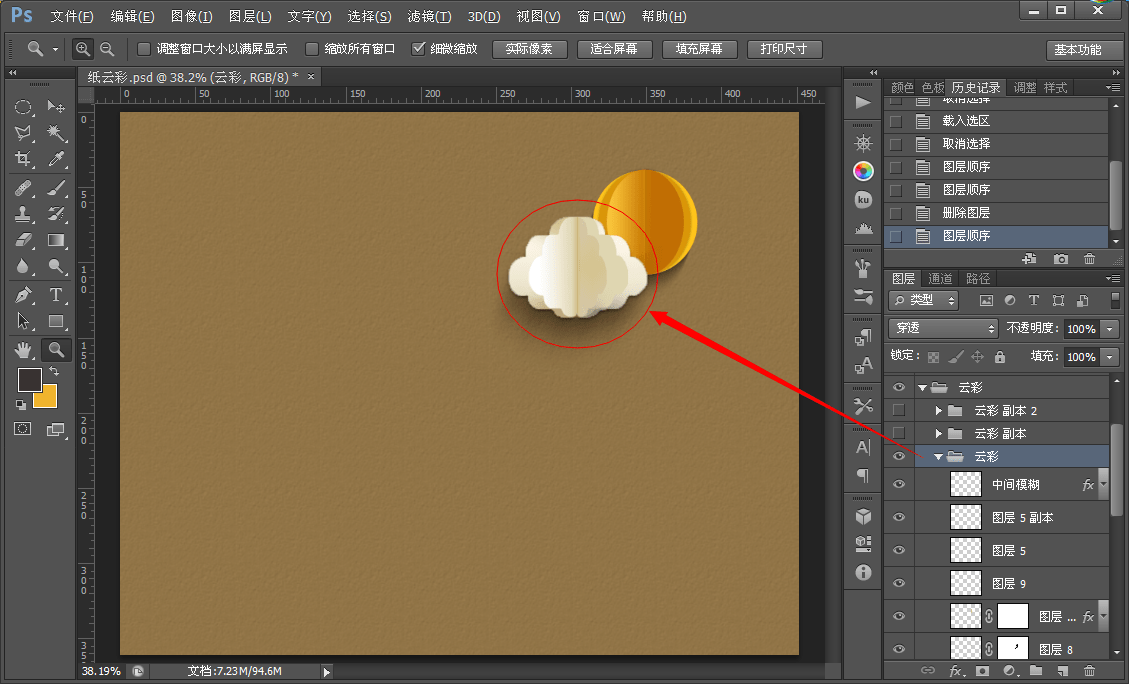Open the zoom tool preset picker arrow
Image resolution: width=1129 pixels, height=684 pixels.
click(x=55, y=49)
